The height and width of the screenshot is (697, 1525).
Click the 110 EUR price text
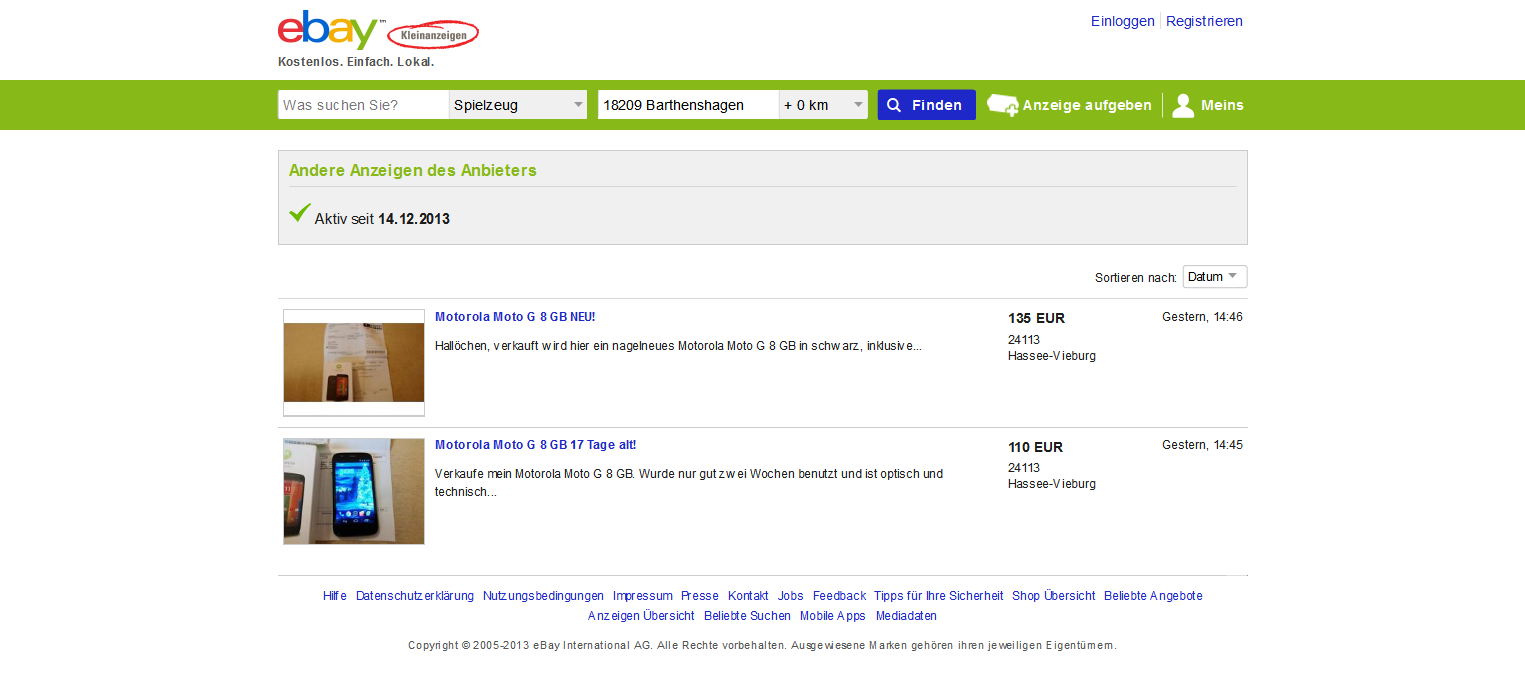[x=1036, y=447]
